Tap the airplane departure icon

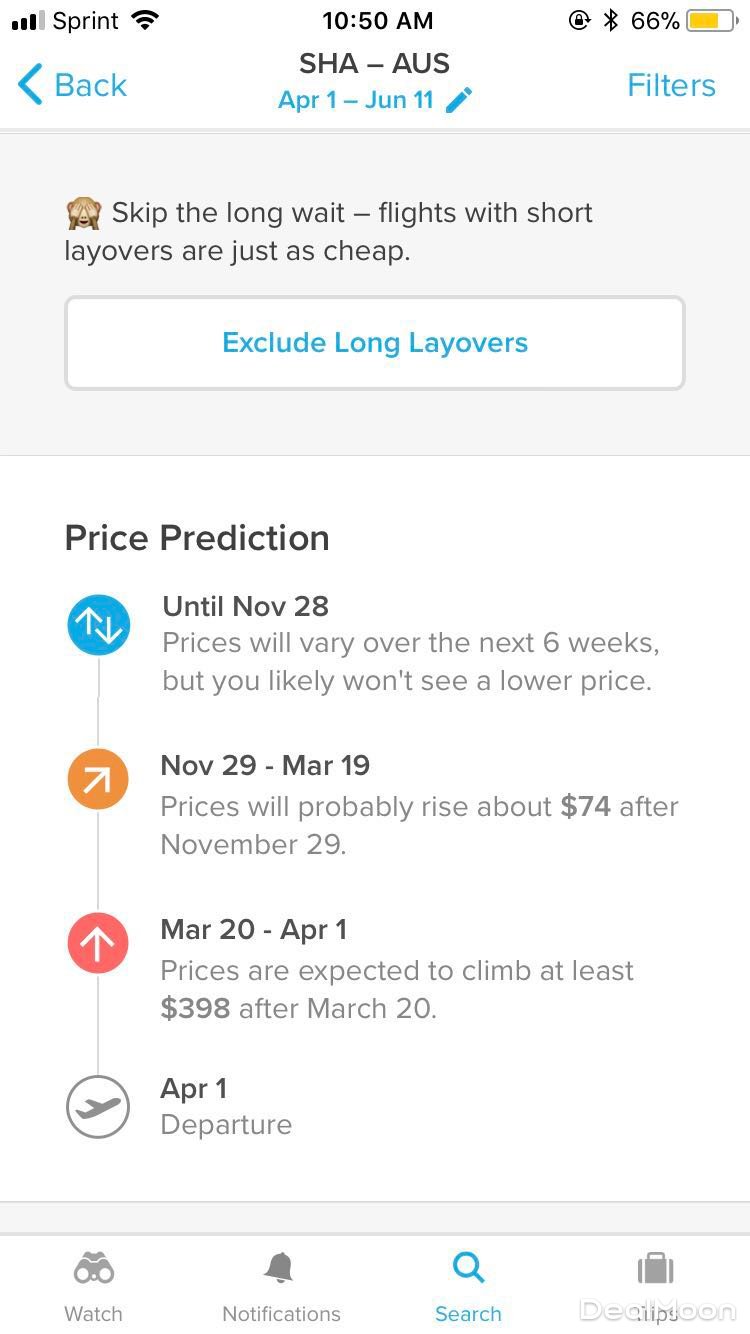(98, 1106)
